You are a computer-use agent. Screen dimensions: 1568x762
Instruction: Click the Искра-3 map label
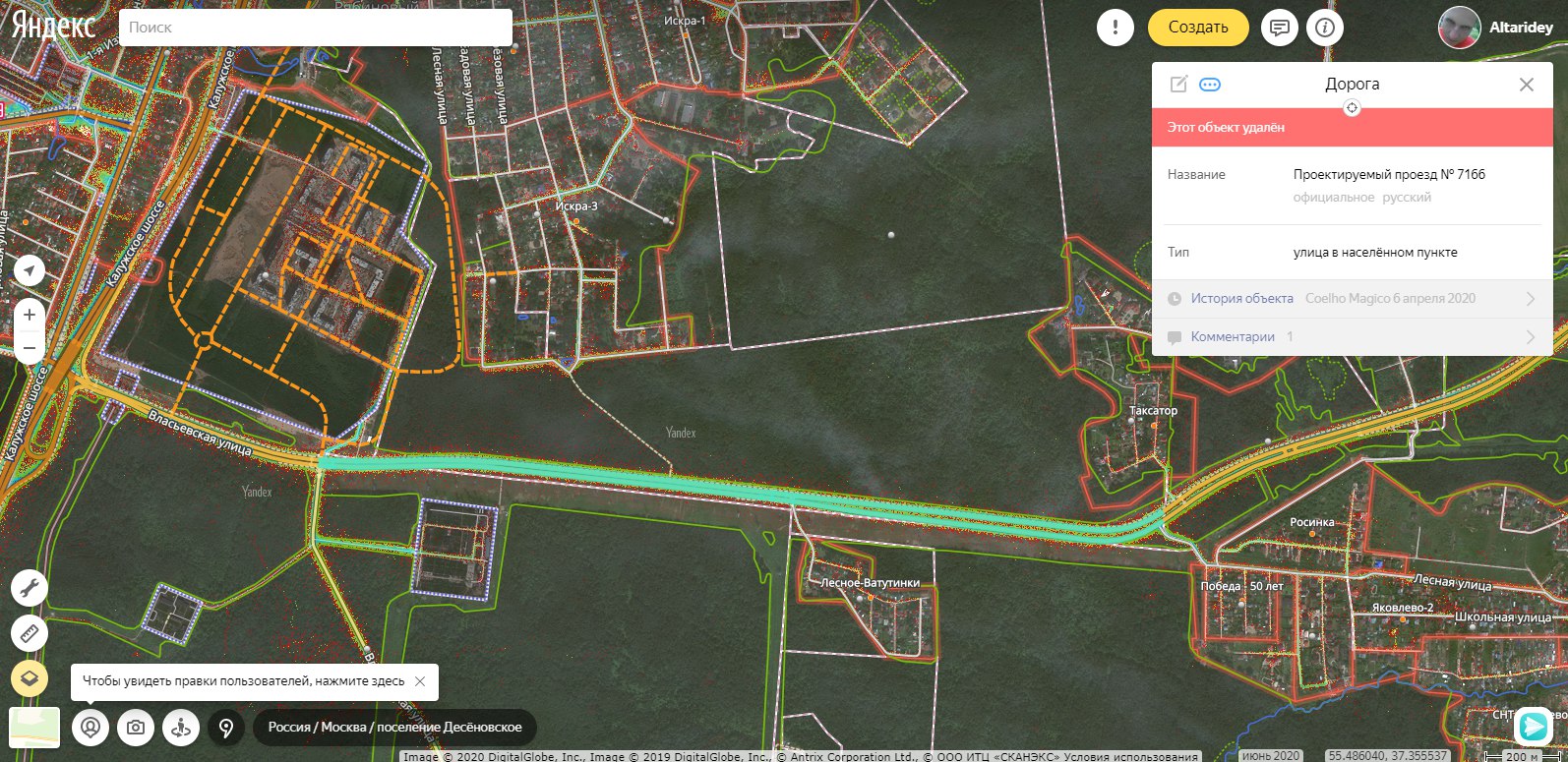click(x=576, y=206)
